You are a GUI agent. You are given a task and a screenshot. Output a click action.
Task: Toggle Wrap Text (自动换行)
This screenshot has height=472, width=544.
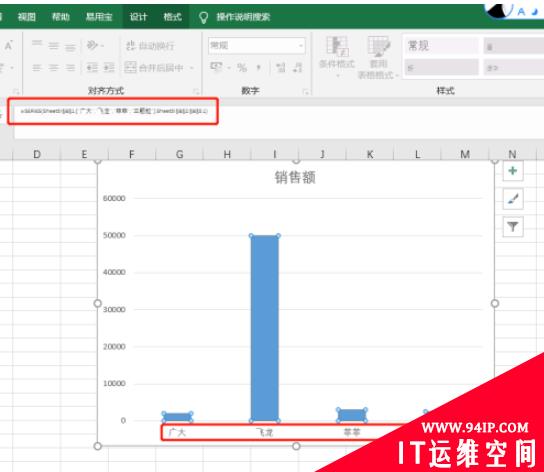tap(150, 45)
